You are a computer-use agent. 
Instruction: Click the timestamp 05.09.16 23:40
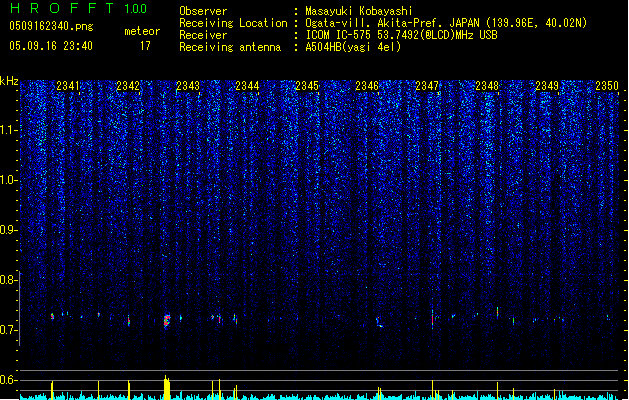51,46
